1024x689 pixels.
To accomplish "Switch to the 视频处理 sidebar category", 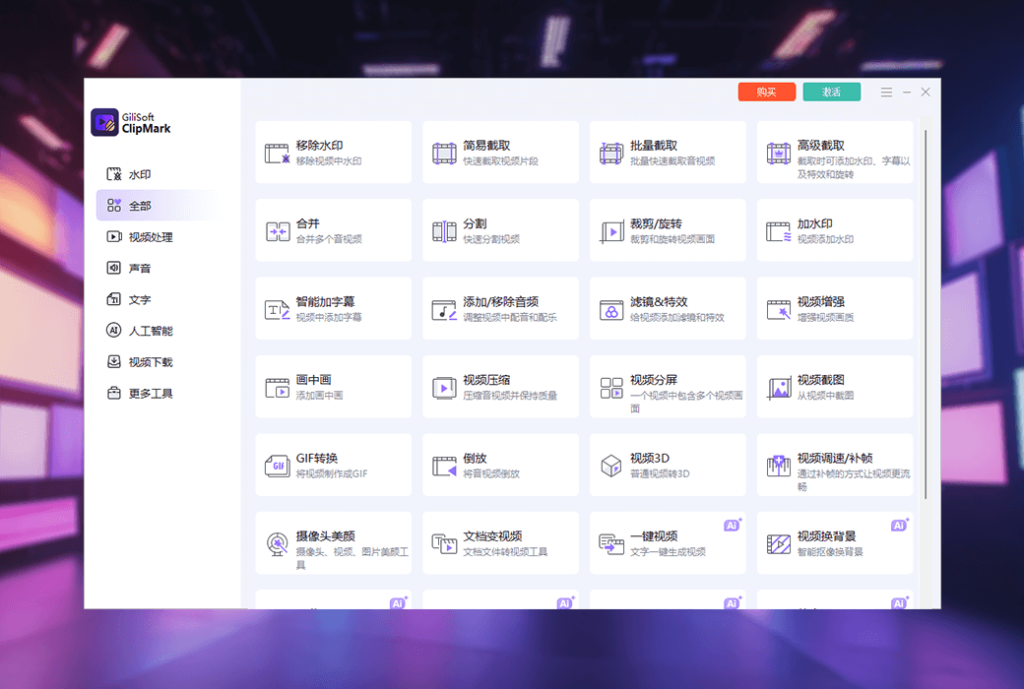I will tap(160, 237).
